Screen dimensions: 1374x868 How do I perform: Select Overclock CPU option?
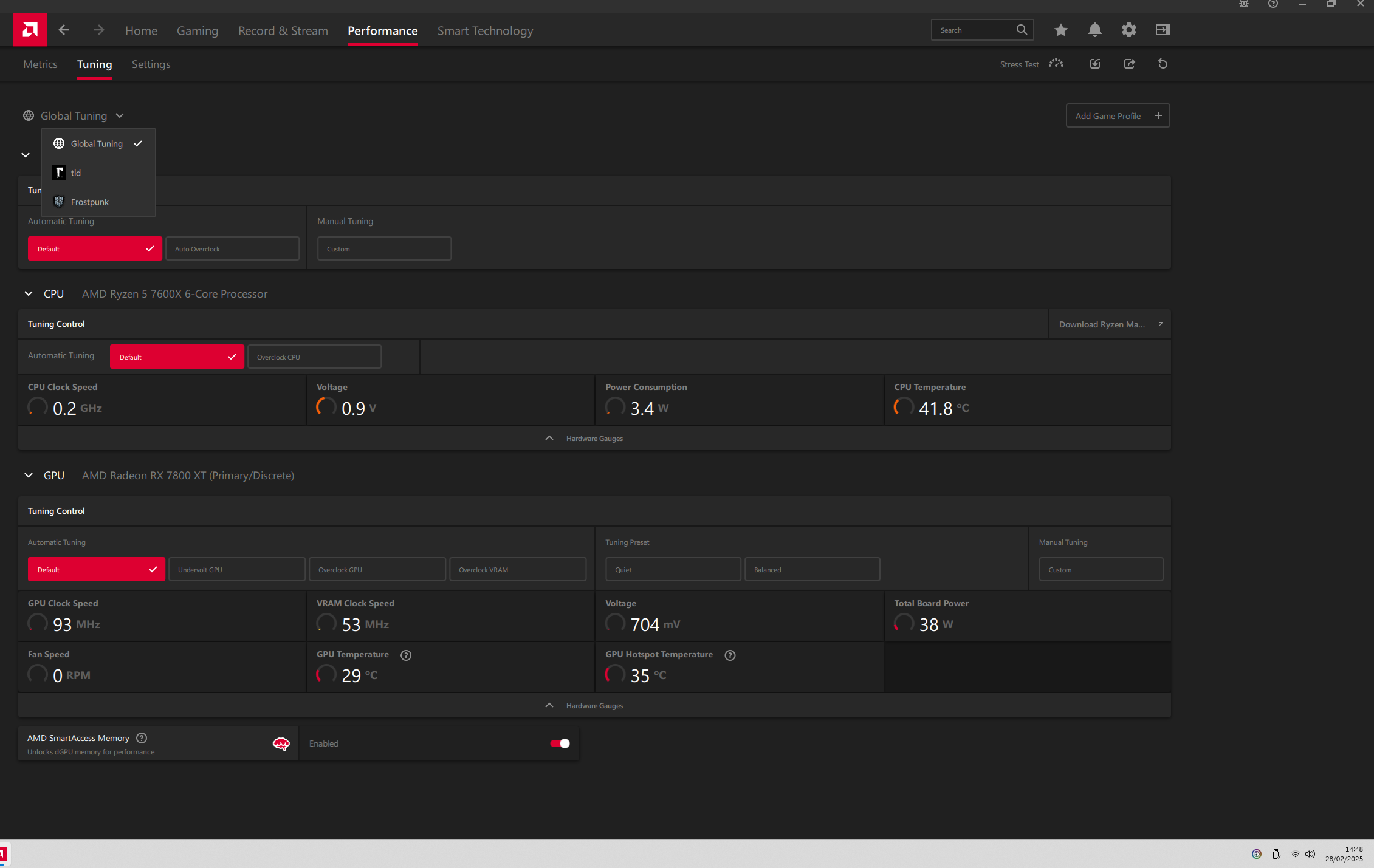pyautogui.click(x=314, y=357)
